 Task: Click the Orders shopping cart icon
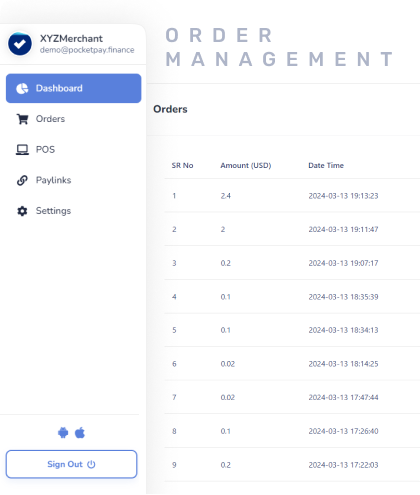coord(22,119)
